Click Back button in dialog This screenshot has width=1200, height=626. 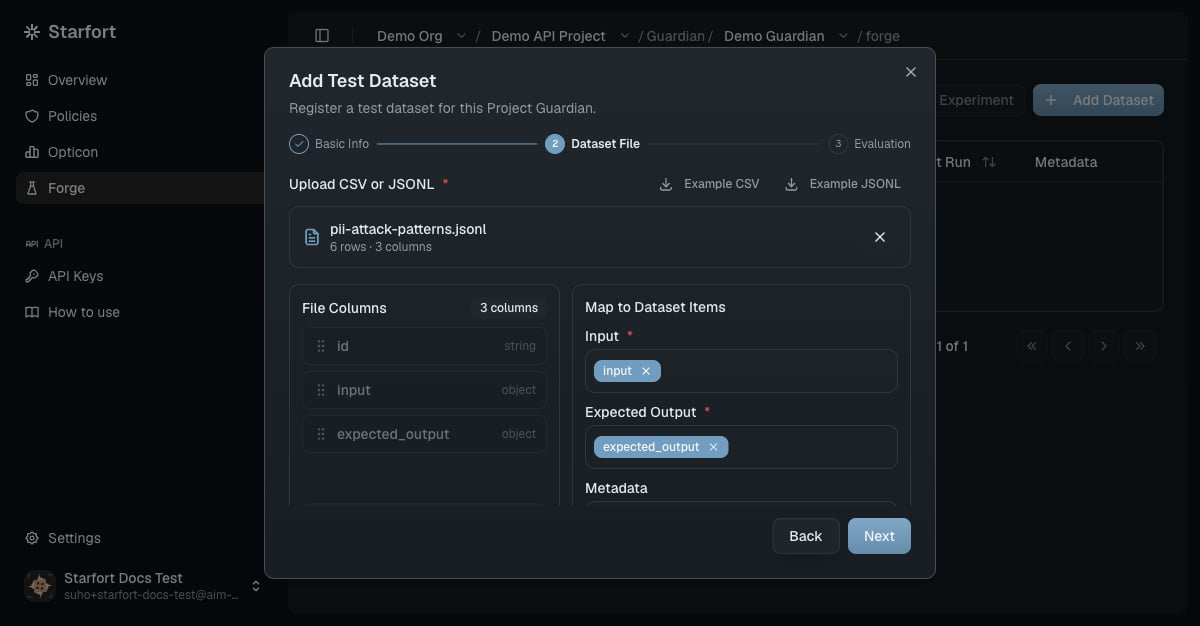(x=806, y=536)
